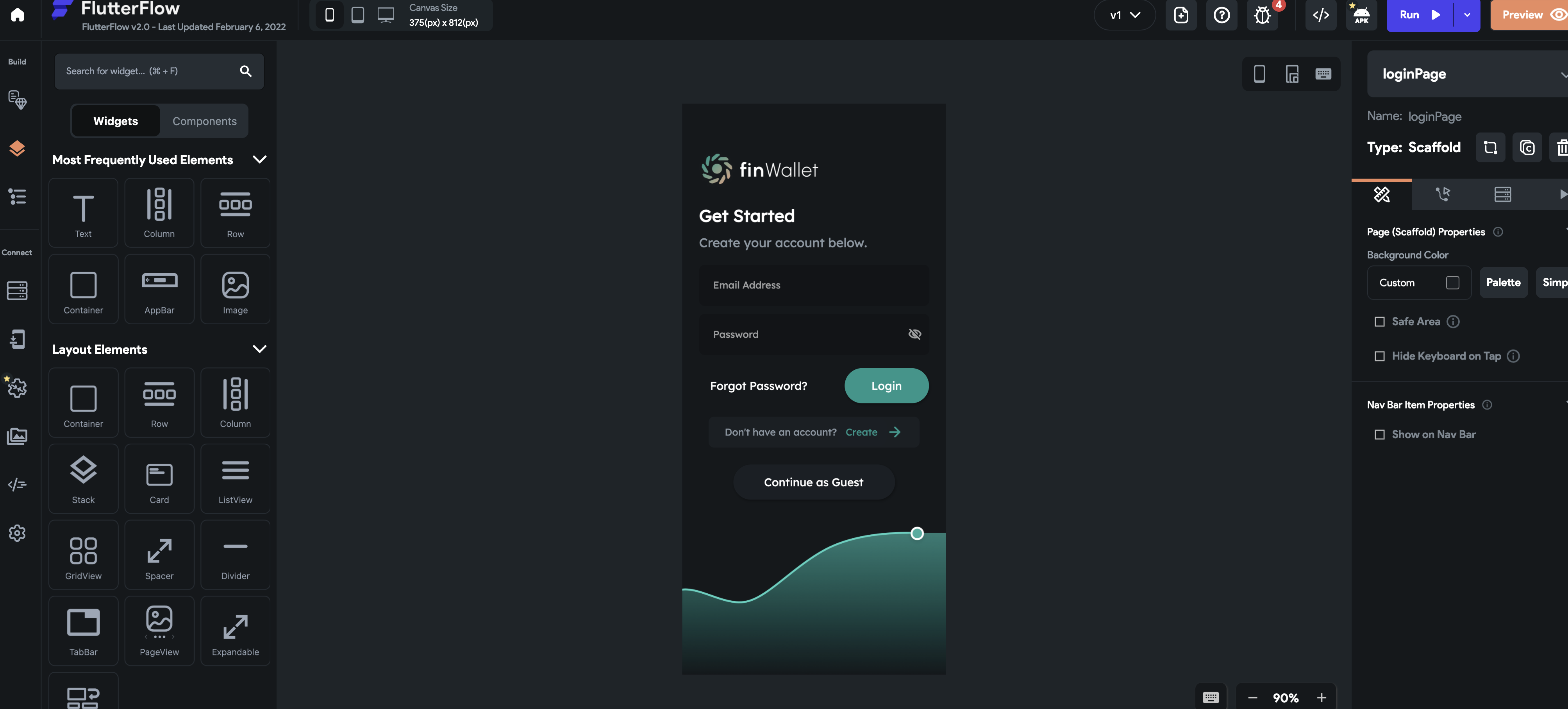Screen dimensions: 1568x709
Task: Check Hide Keyboard on Tap
Action: [1379, 356]
